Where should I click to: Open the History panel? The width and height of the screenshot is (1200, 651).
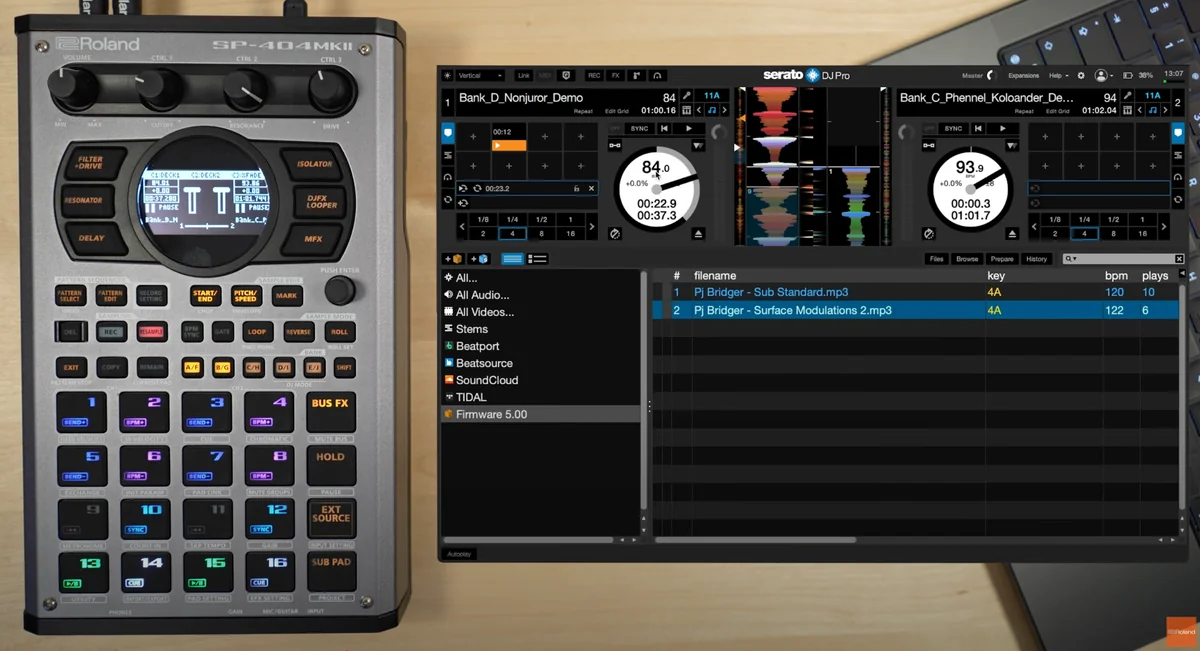[1037, 259]
